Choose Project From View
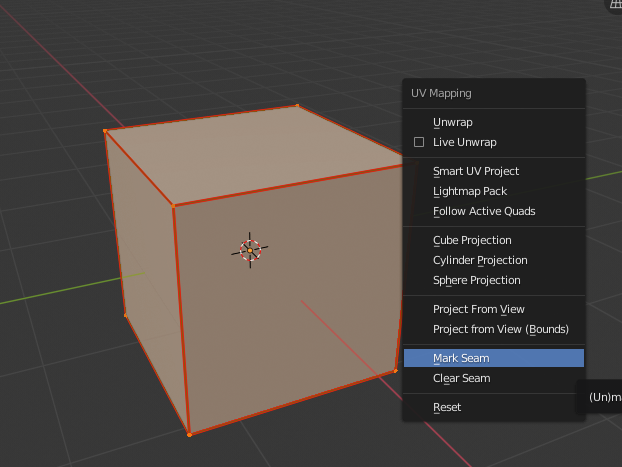Screen dimensions: 622x467 click(493, 309)
